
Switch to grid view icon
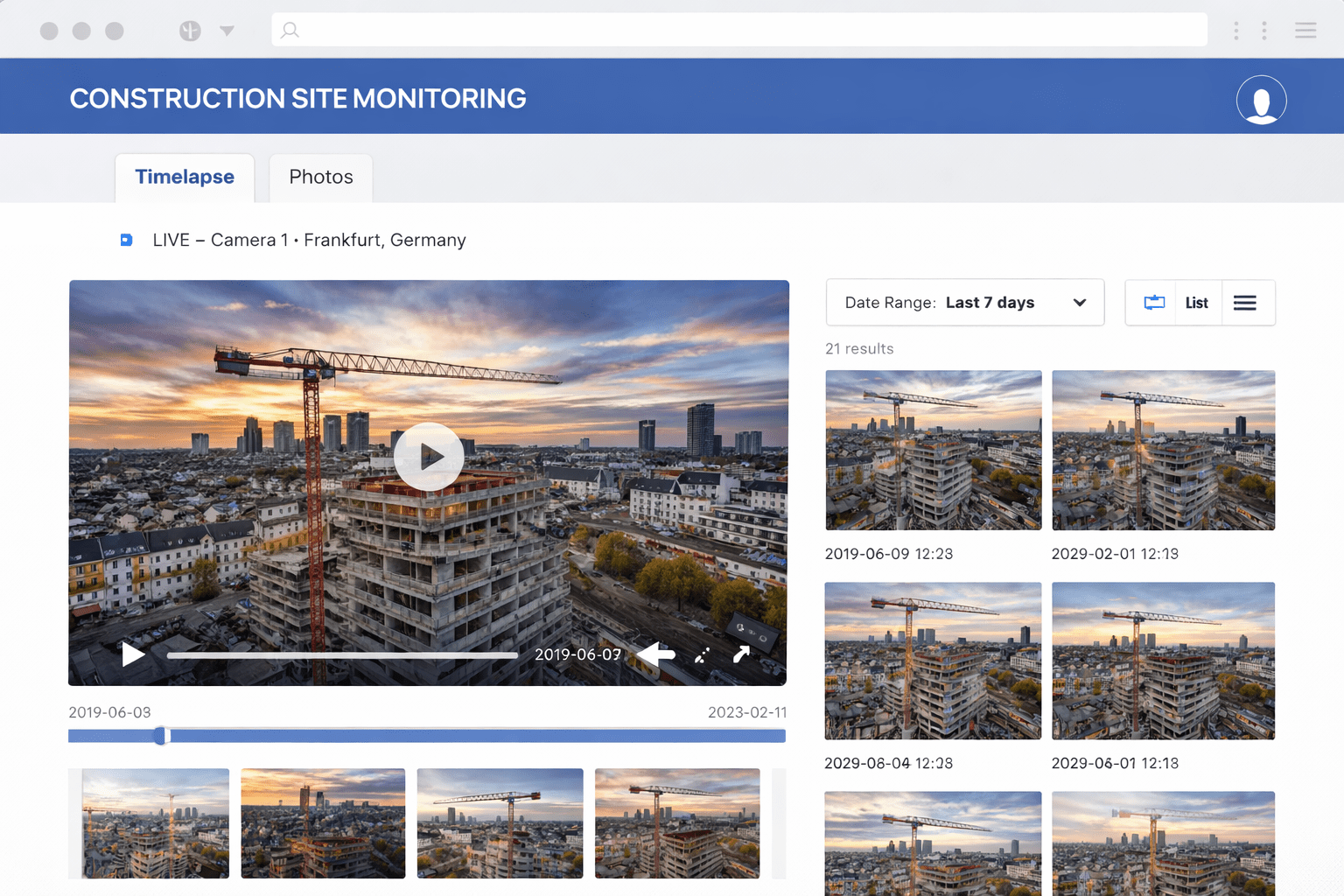coord(1154,303)
